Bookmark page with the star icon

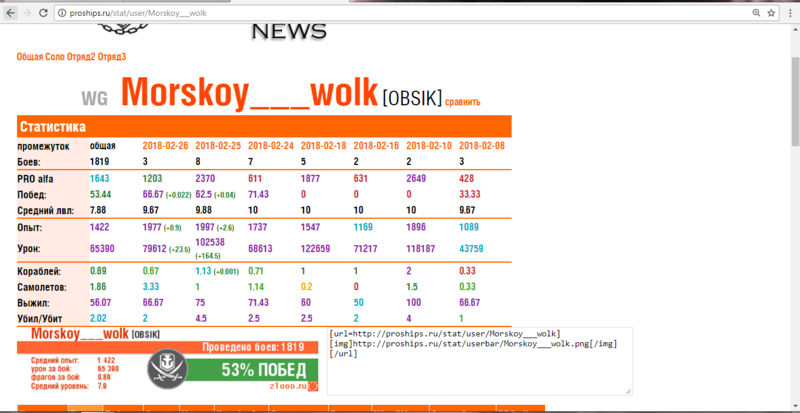click(771, 14)
